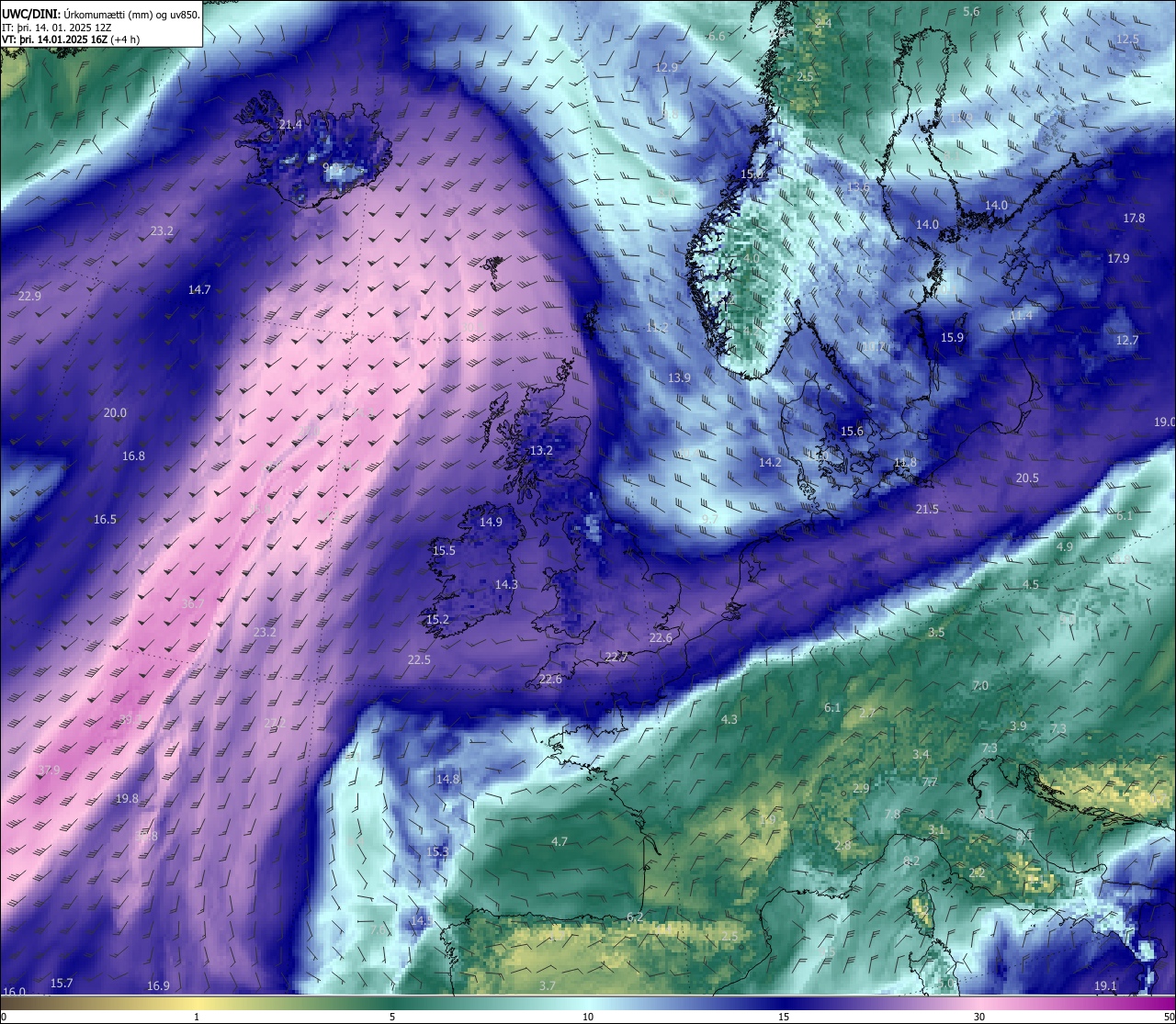
Task: Click the 16.5 value over the Atlantic
Action: pyautogui.click(x=105, y=520)
